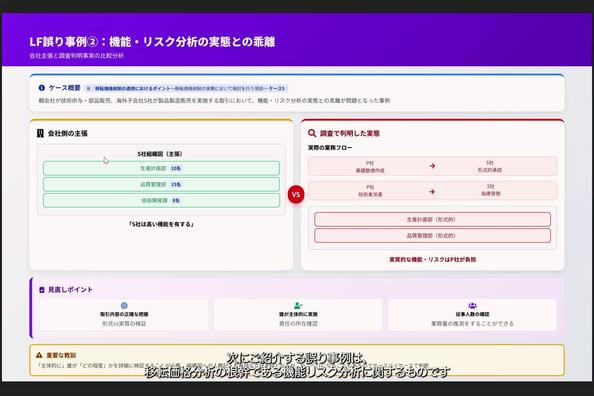Screen dimensions: 594x396
Task: Click the 品質管理部（形式的）red outlined box
Action: point(432,236)
